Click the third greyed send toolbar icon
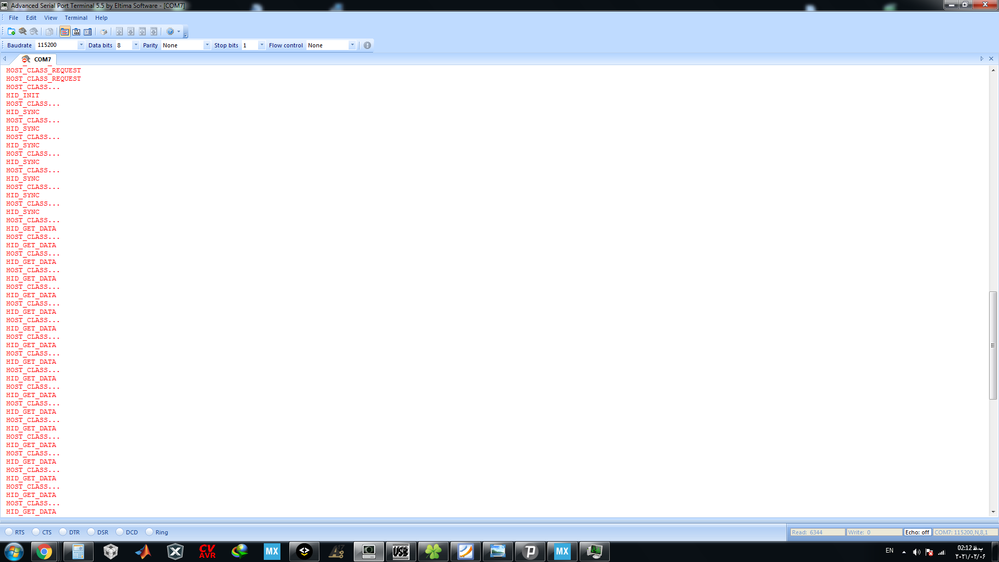 tap(142, 31)
